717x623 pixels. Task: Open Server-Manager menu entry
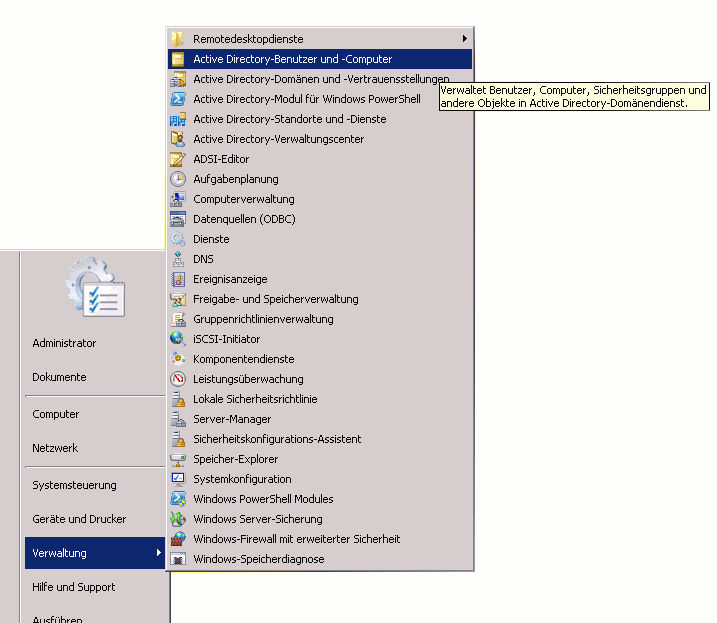pyautogui.click(x=232, y=419)
